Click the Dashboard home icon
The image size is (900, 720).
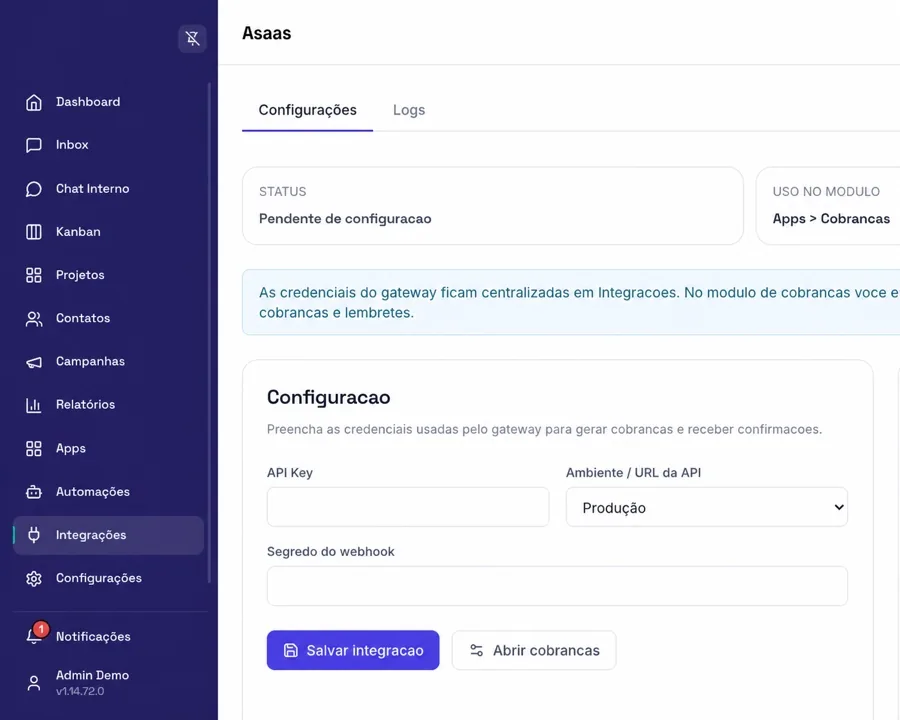(34, 102)
